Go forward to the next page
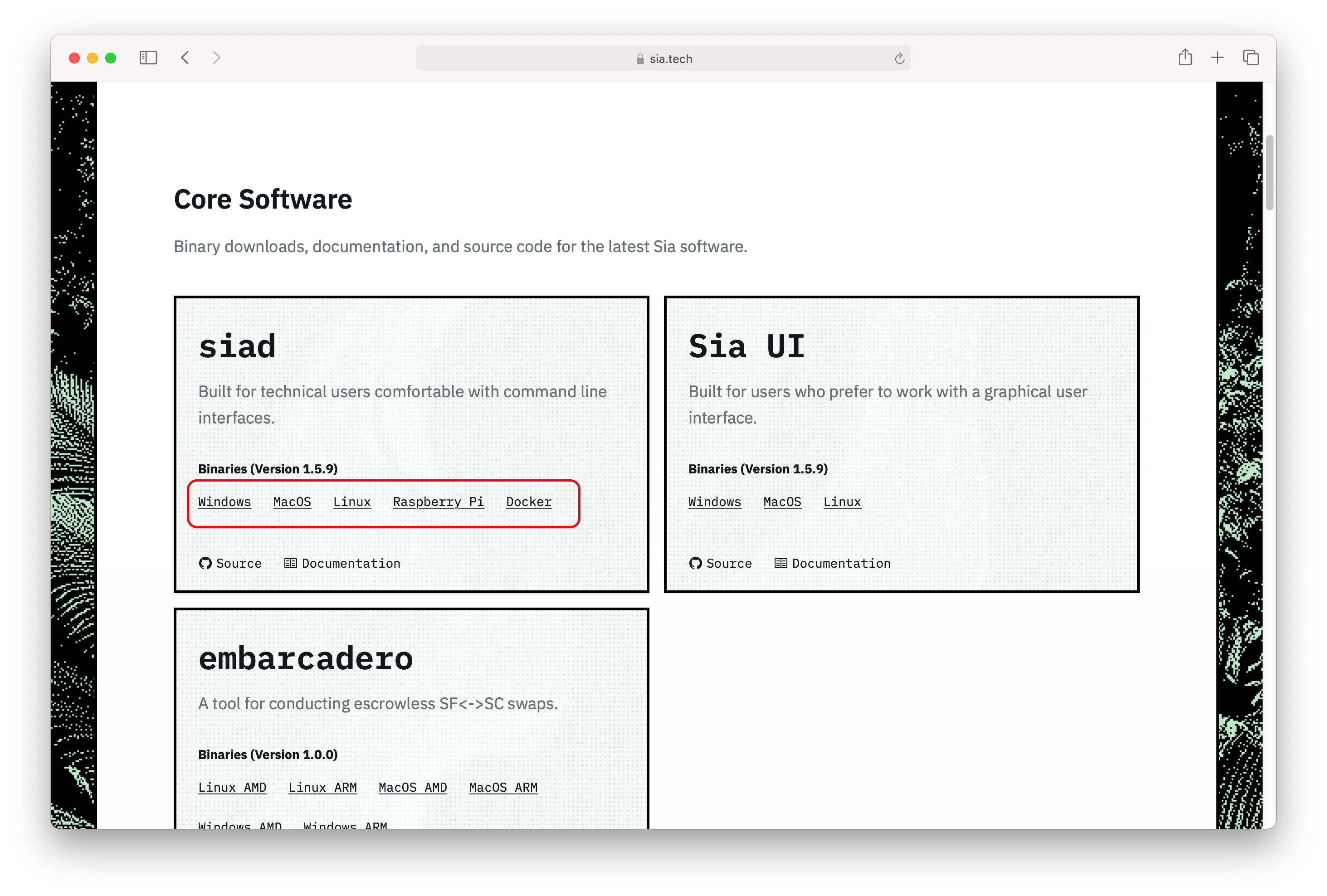 click(216, 58)
